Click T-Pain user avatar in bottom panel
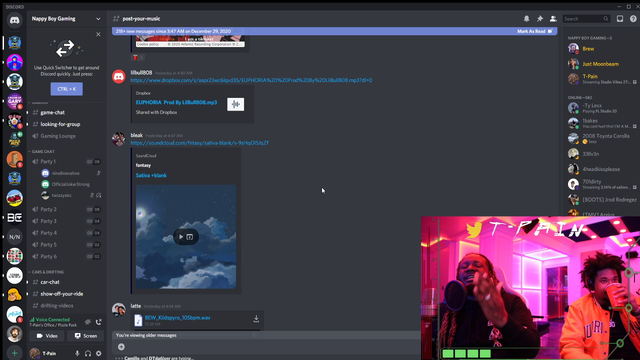 35,353
